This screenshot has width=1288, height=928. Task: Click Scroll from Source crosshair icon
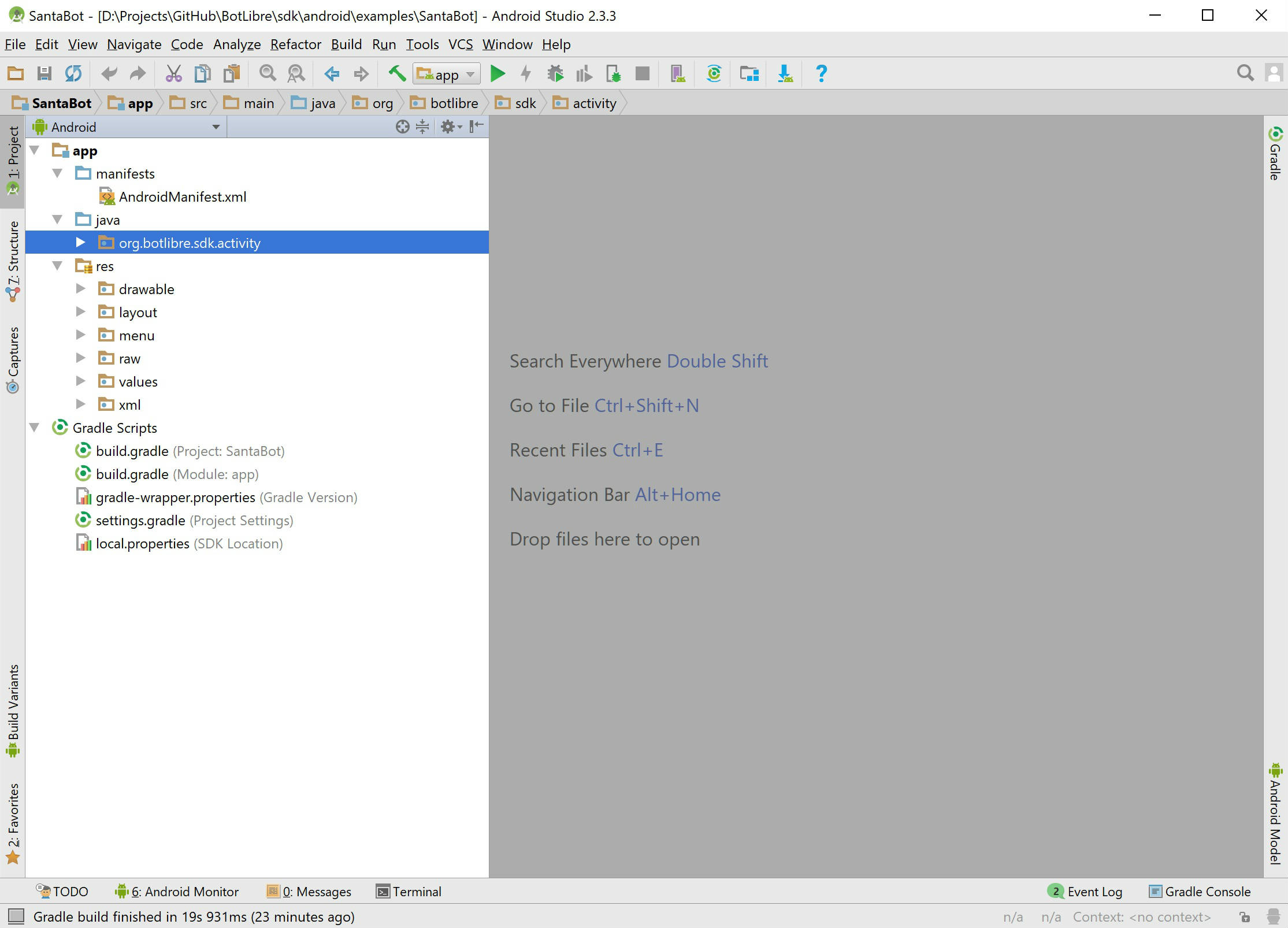(x=402, y=127)
